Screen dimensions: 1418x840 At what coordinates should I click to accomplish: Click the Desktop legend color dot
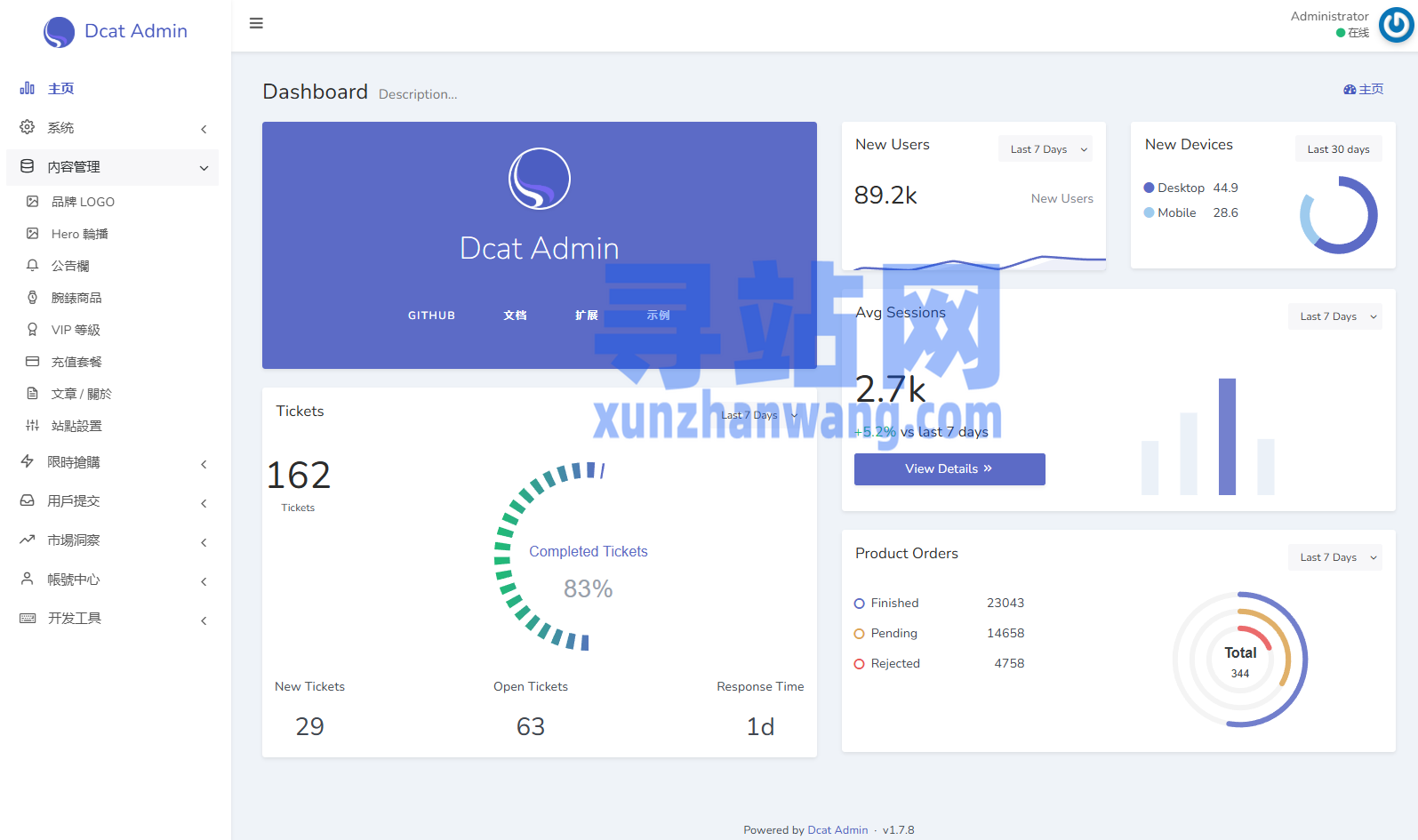1149,188
